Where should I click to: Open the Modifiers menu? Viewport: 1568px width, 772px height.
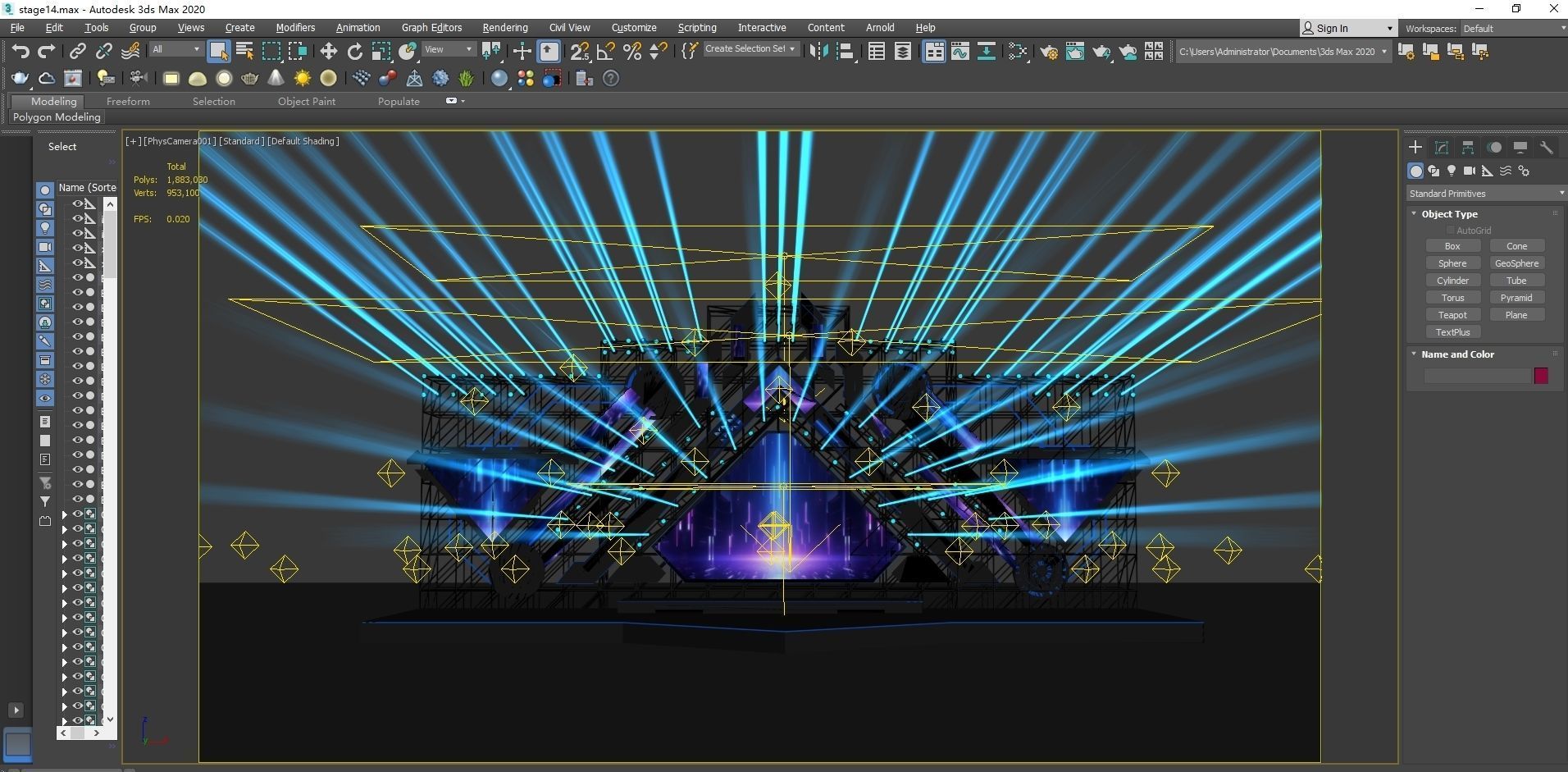[x=295, y=28]
